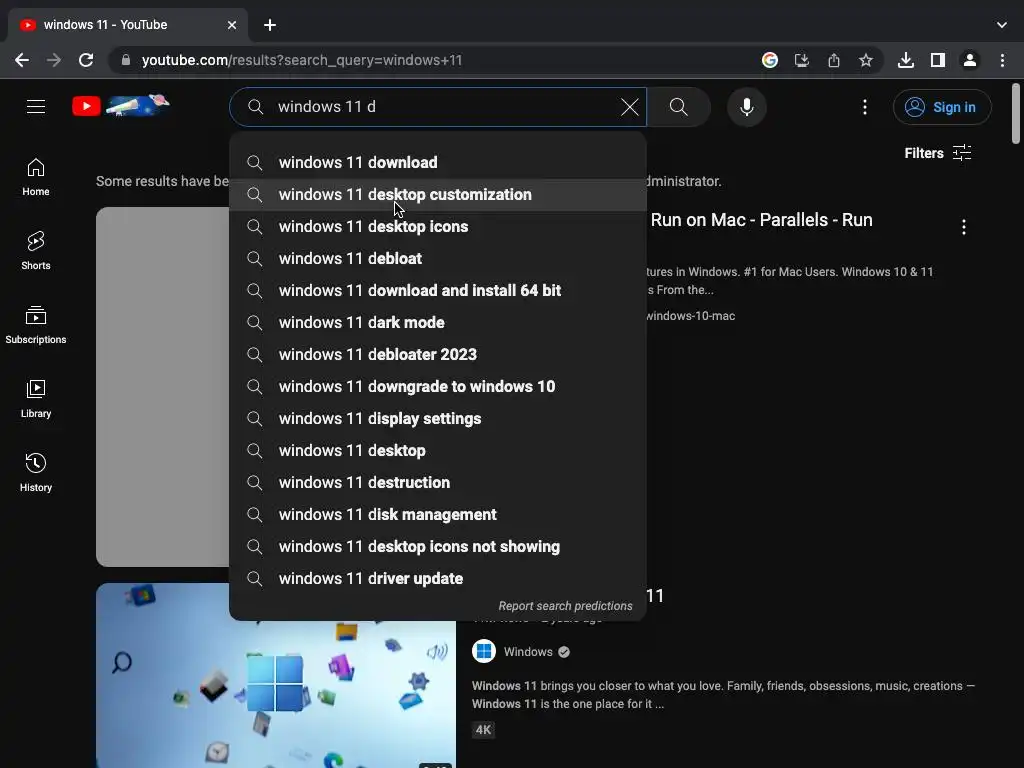This screenshot has width=1024, height=768.
Task: Click browser forward arrow
Action: click(x=54, y=60)
